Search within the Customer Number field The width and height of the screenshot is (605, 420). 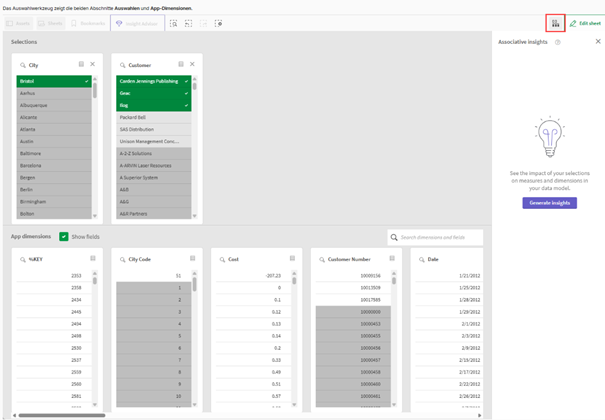(x=322, y=260)
